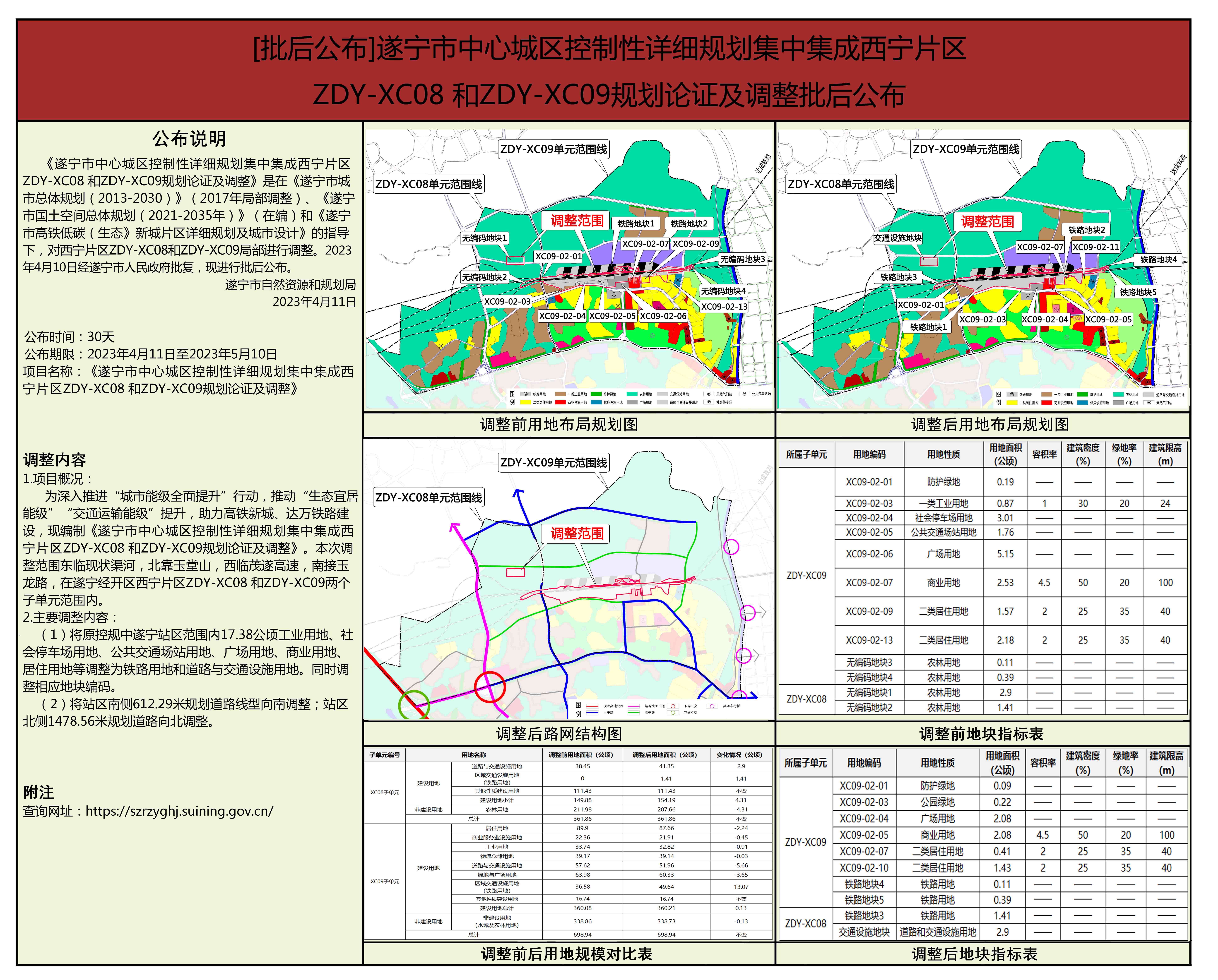Pick the red 商业设施用地 swatch in the pre-adjustment legend
Screen dimensions: 1218x980
[560, 402]
